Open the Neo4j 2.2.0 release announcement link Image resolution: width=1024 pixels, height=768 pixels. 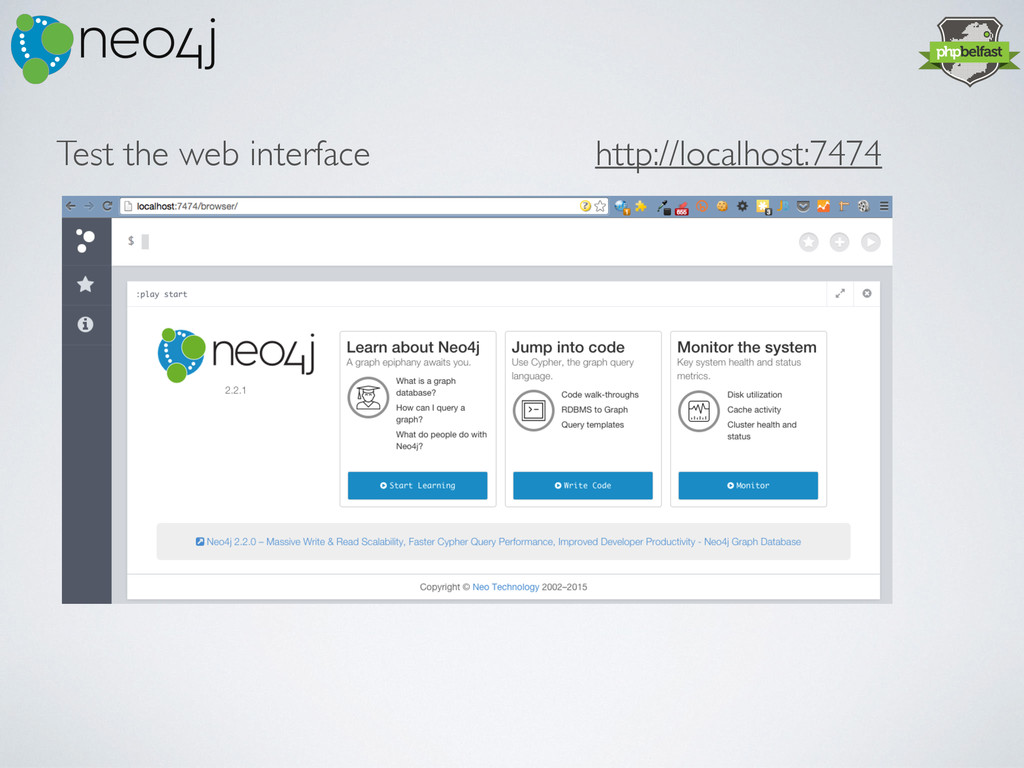point(503,541)
